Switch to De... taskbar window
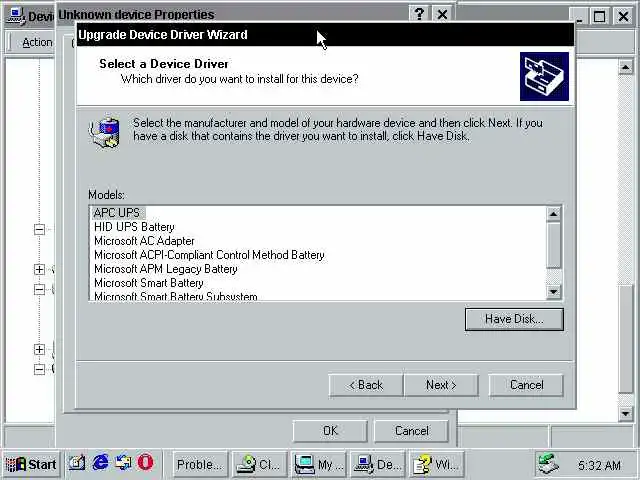 [x=378, y=464]
